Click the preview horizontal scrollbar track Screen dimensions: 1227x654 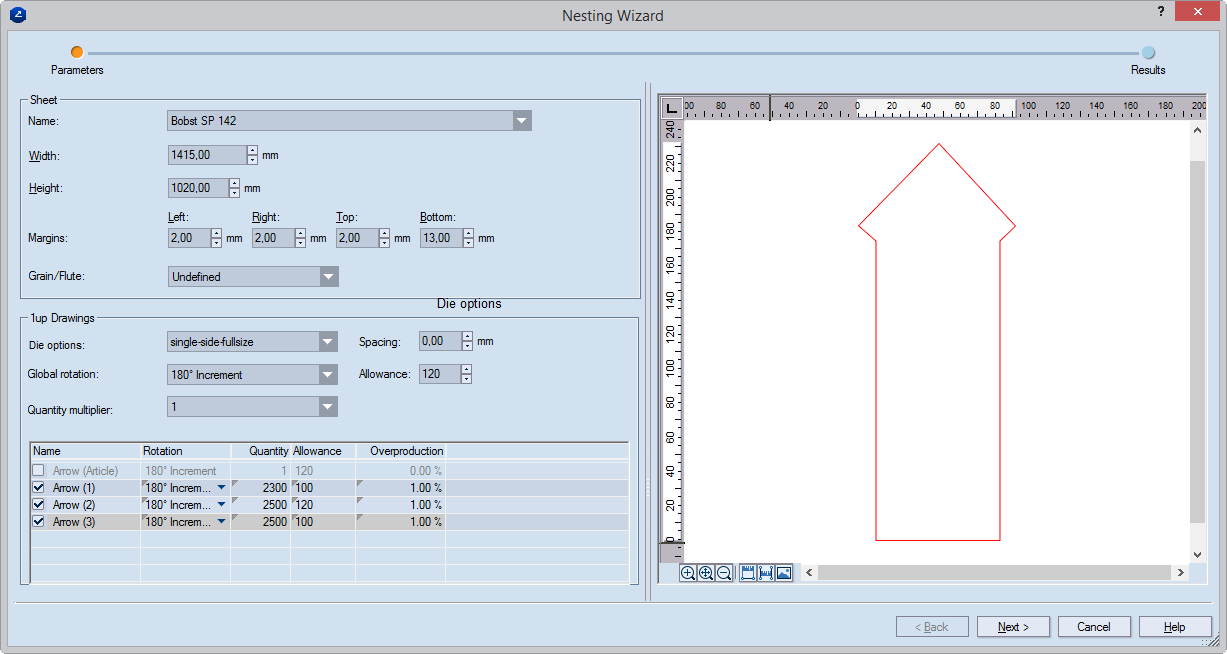tap(995, 573)
